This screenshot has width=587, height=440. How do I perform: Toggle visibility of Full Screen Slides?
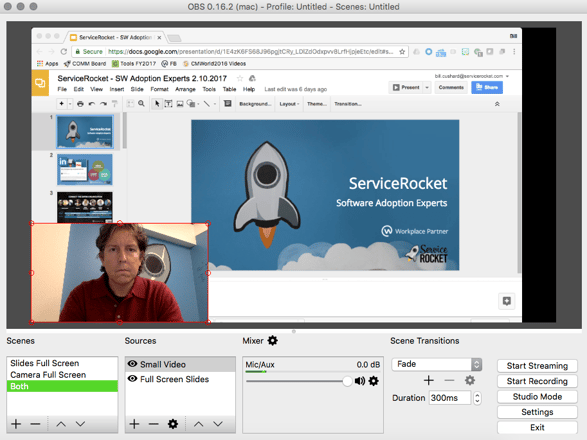point(132,379)
